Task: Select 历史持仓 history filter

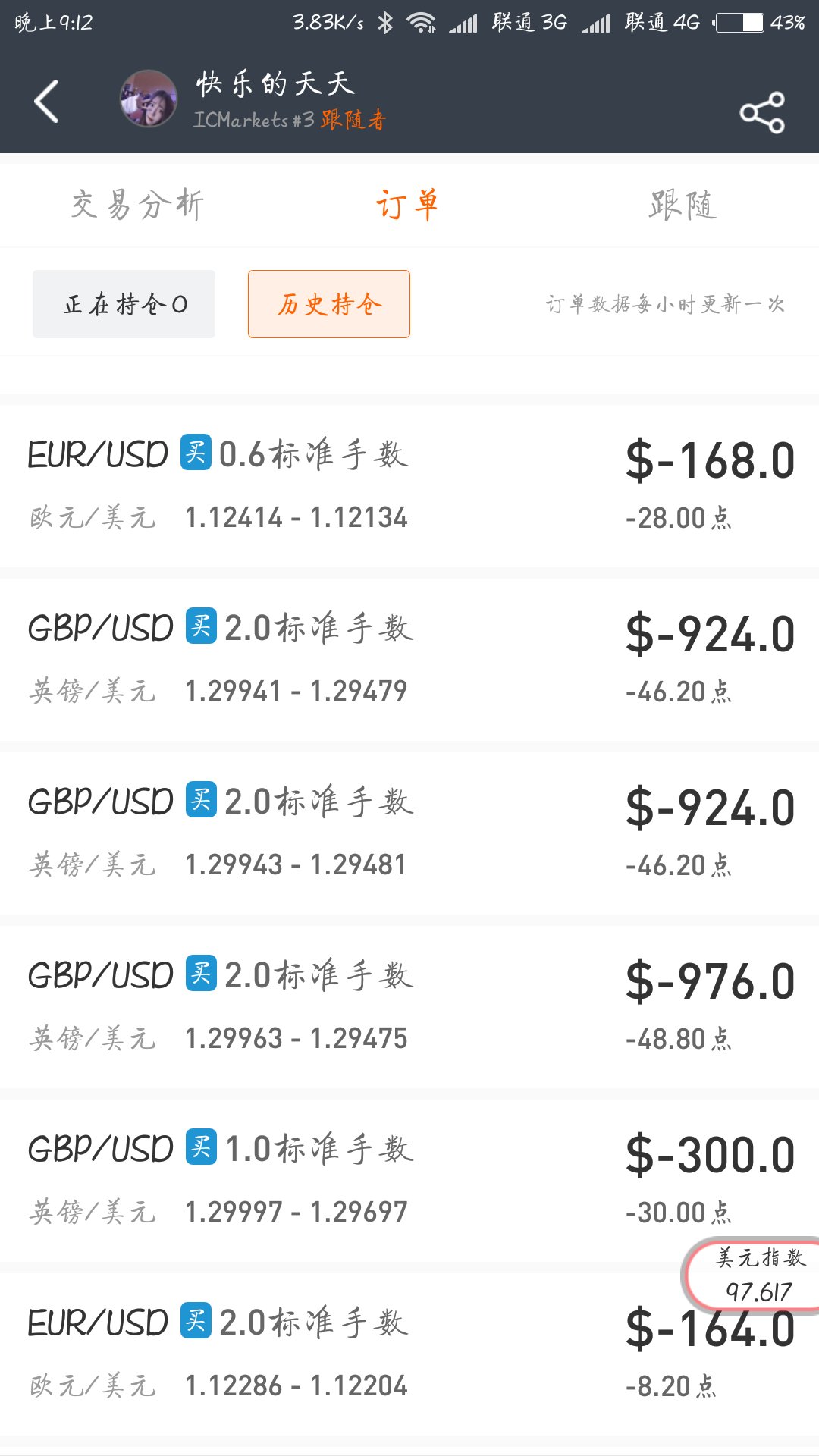Action: pyautogui.click(x=329, y=304)
